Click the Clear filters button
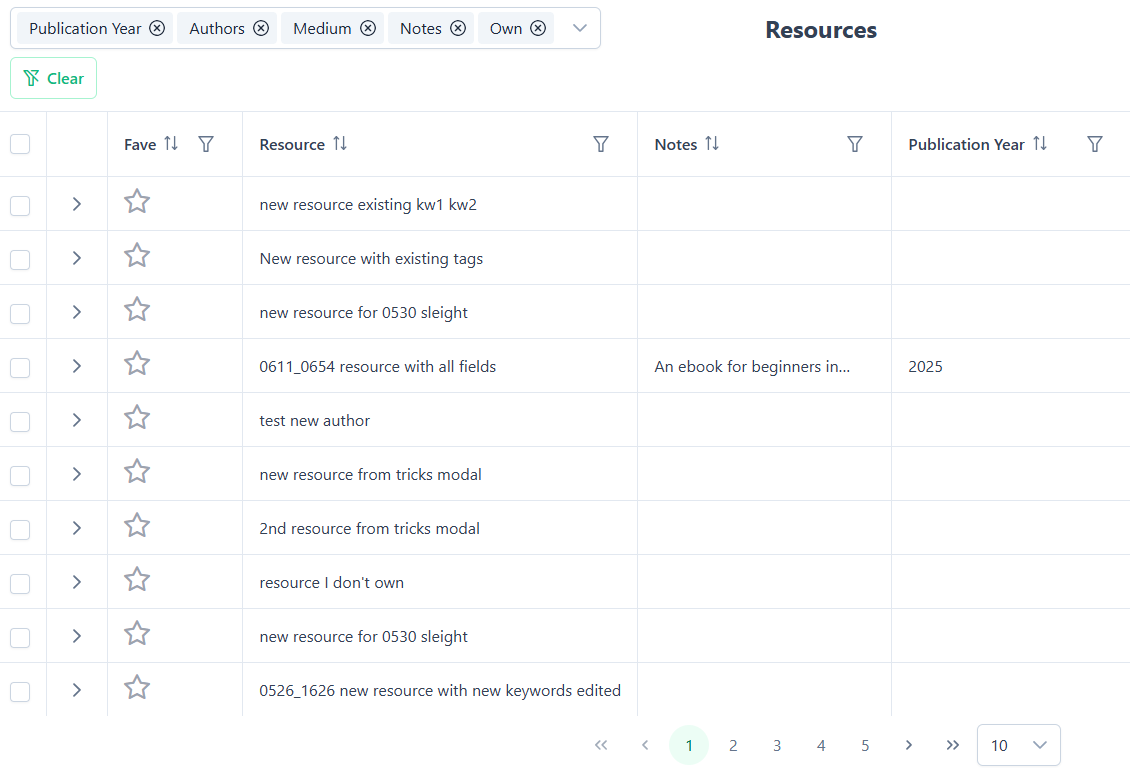This screenshot has height=768, width=1130. (53, 77)
